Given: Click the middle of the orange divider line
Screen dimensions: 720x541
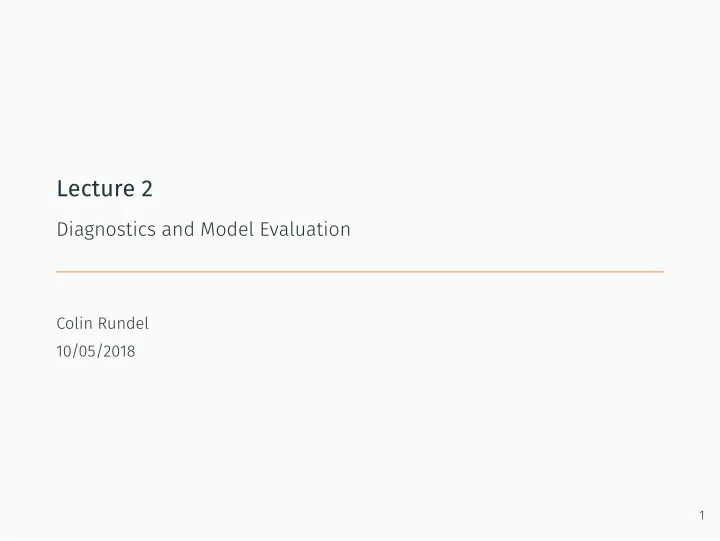Looking at the screenshot, I should pos(360,272).
